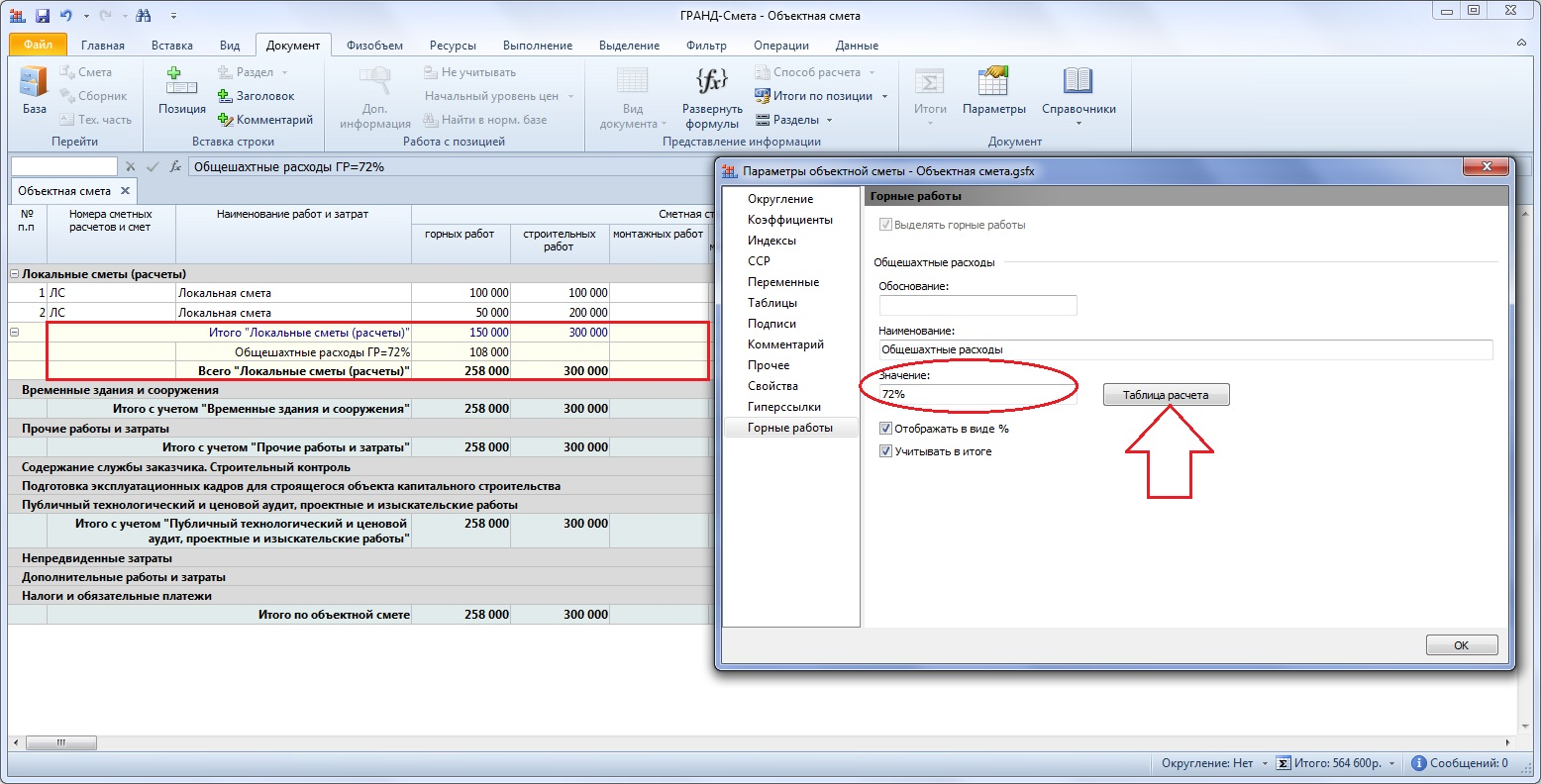
Task: Collapse the Итого Локальные сметы row
Action: click(x=14, y=333)
